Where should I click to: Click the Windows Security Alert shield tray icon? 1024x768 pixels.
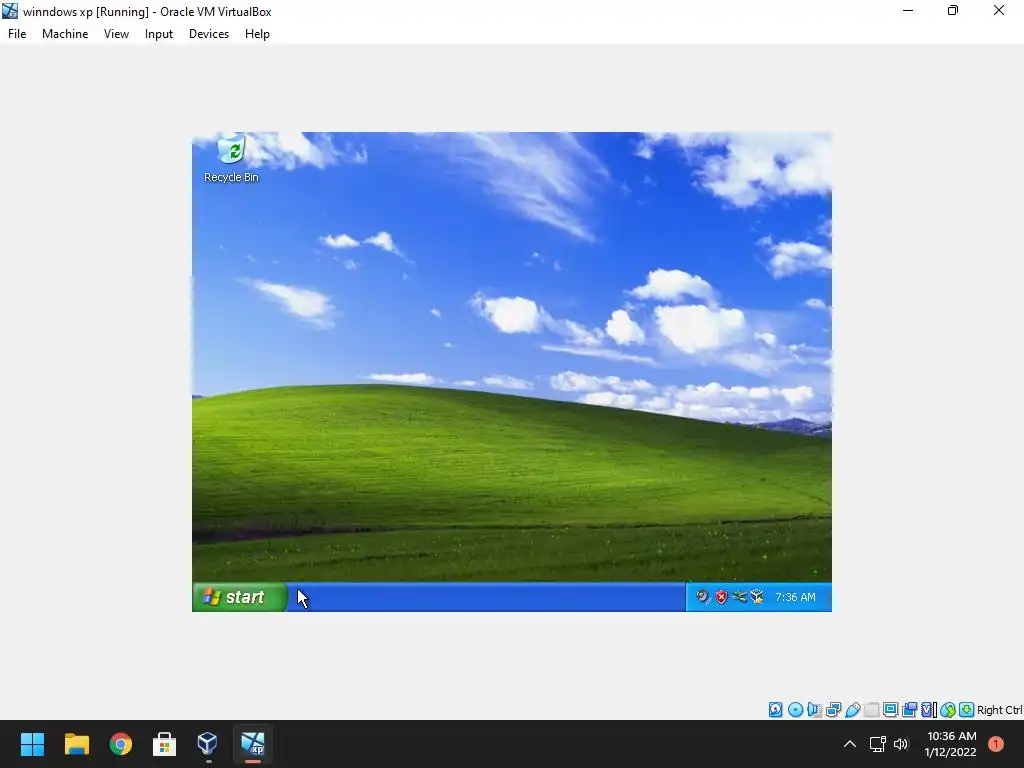click(721, 597)
